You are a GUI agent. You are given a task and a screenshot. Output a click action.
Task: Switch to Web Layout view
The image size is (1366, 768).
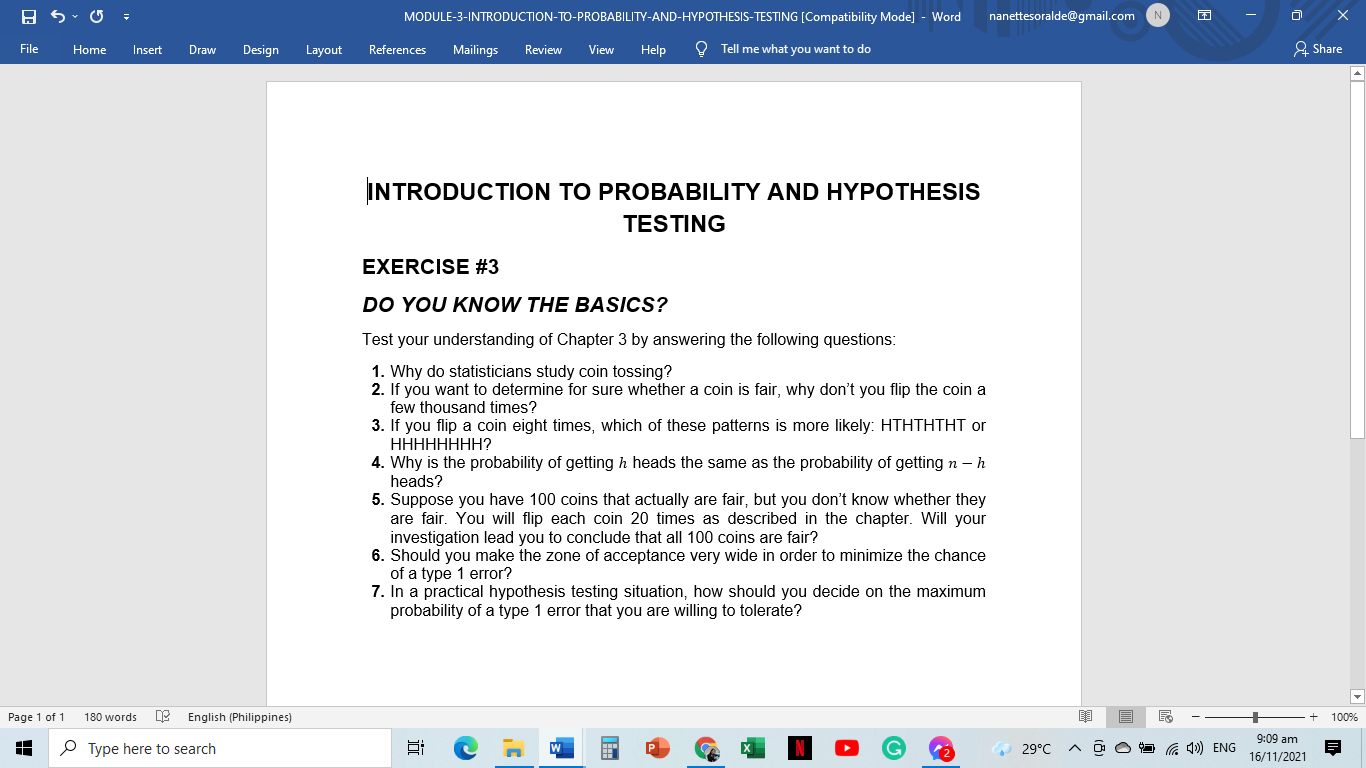pyautogui.click(x=1164, y=716)
